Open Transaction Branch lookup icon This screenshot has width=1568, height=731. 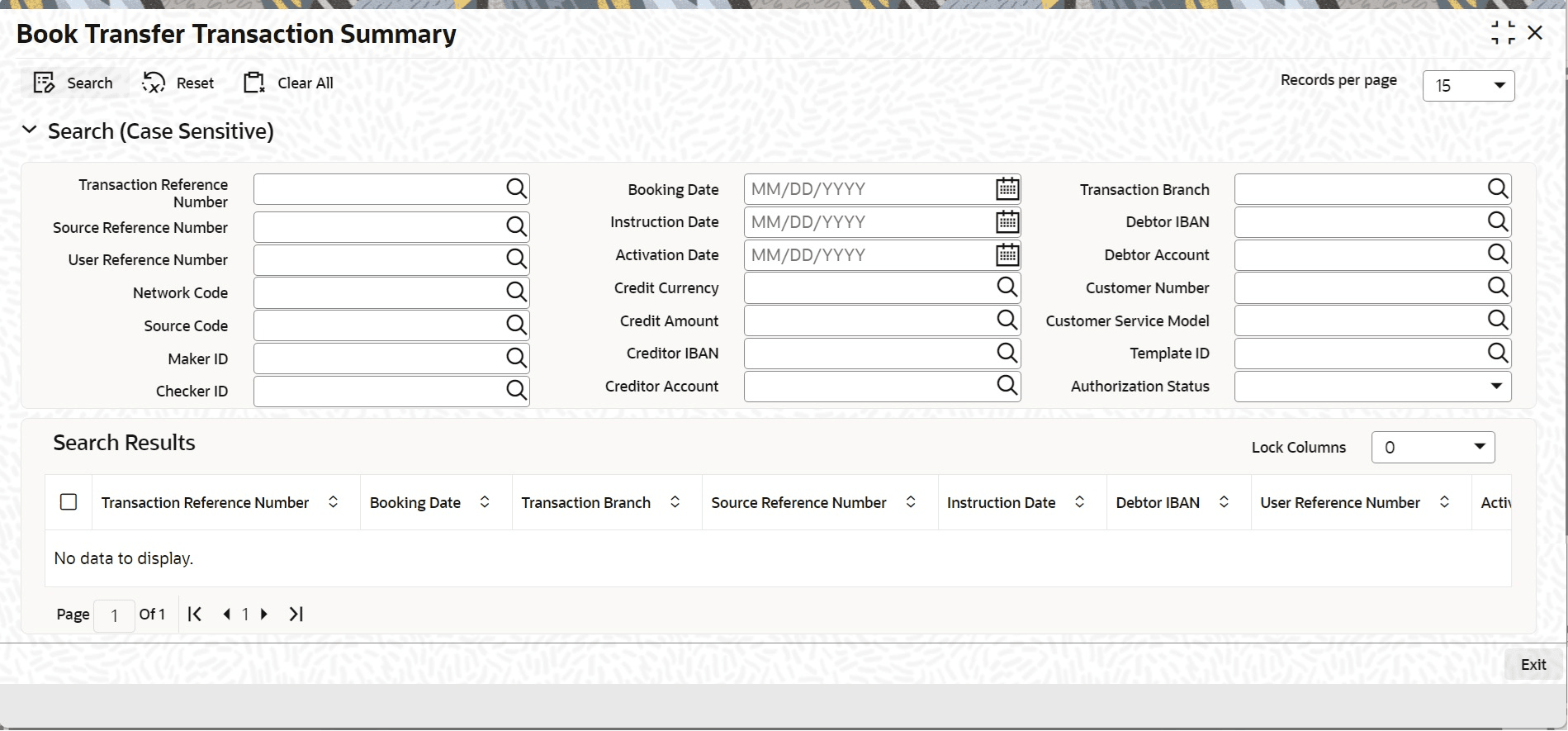tap(1497, 188)
